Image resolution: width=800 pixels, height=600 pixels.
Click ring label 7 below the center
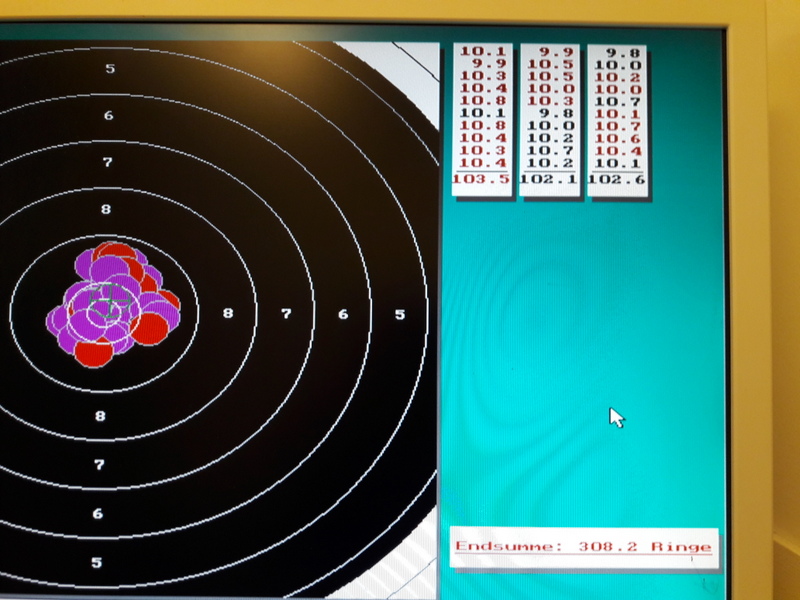99,465
